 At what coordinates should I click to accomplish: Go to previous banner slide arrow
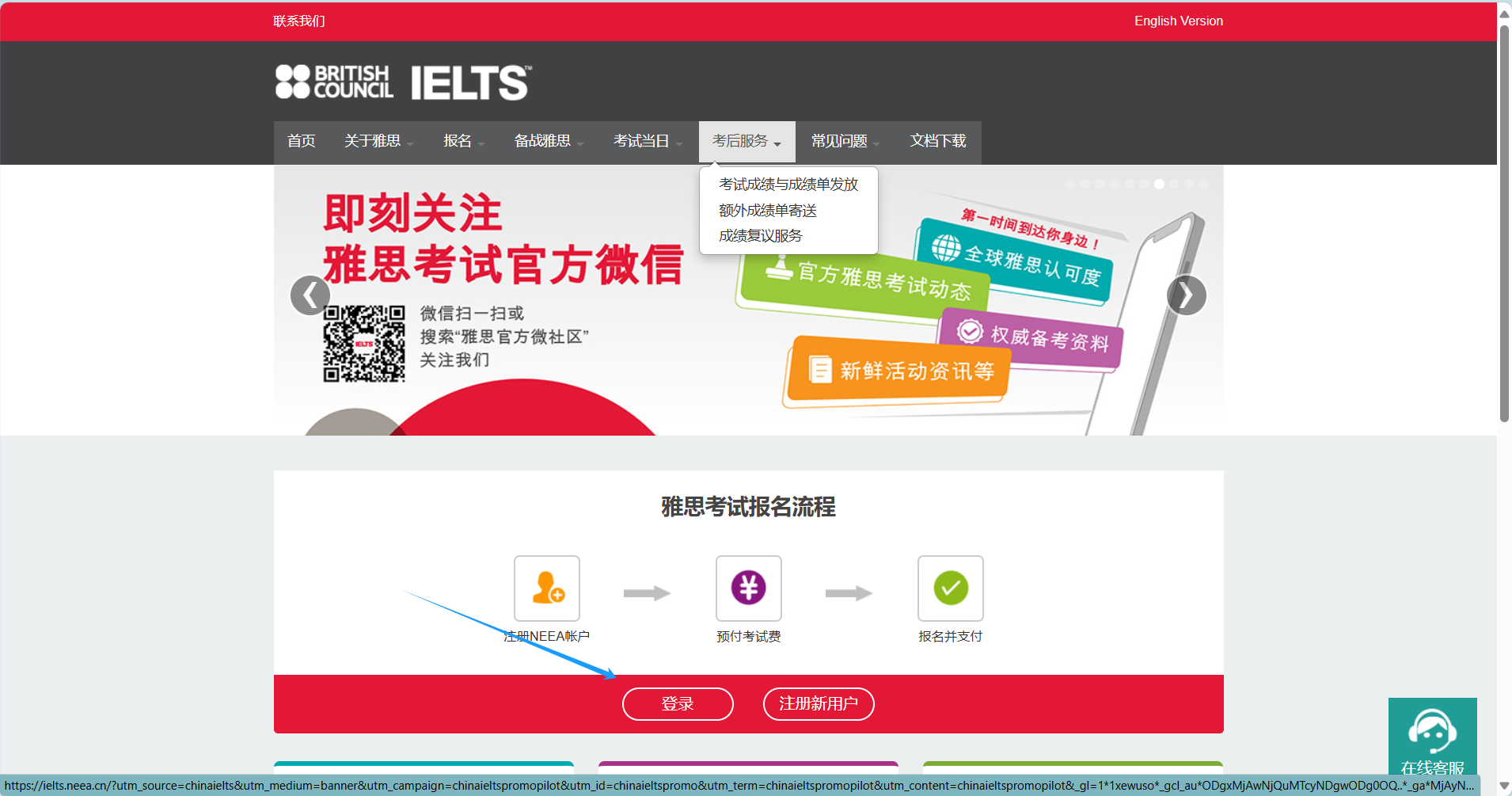(x=310, y=295)
